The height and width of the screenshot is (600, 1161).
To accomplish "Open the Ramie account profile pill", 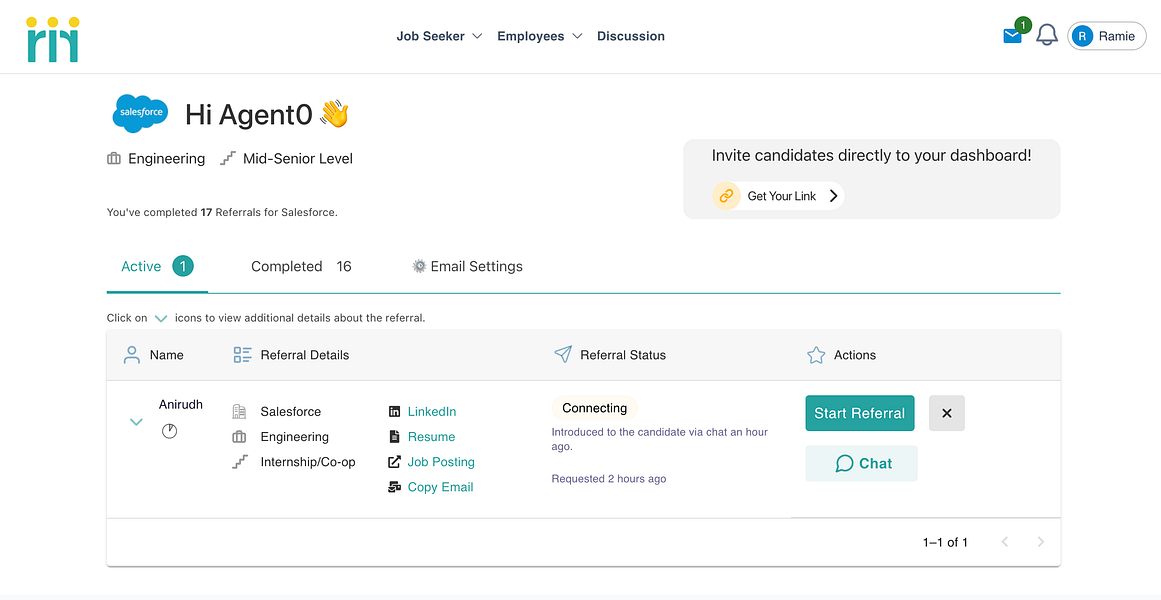I will pyautogui.click(x=1107, y=35).
